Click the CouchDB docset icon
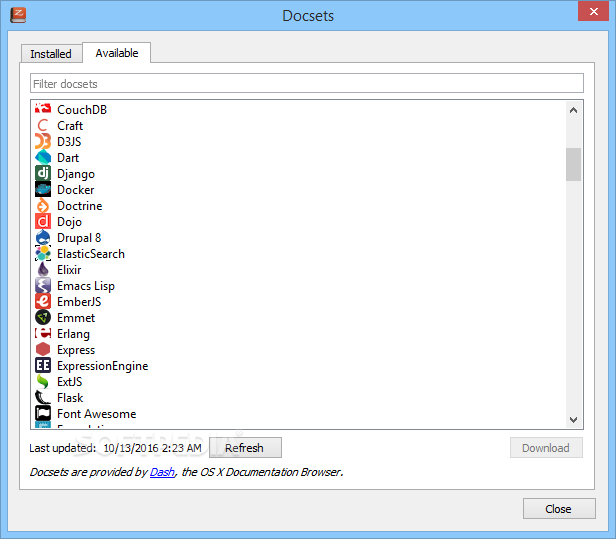 click(43, 109)
